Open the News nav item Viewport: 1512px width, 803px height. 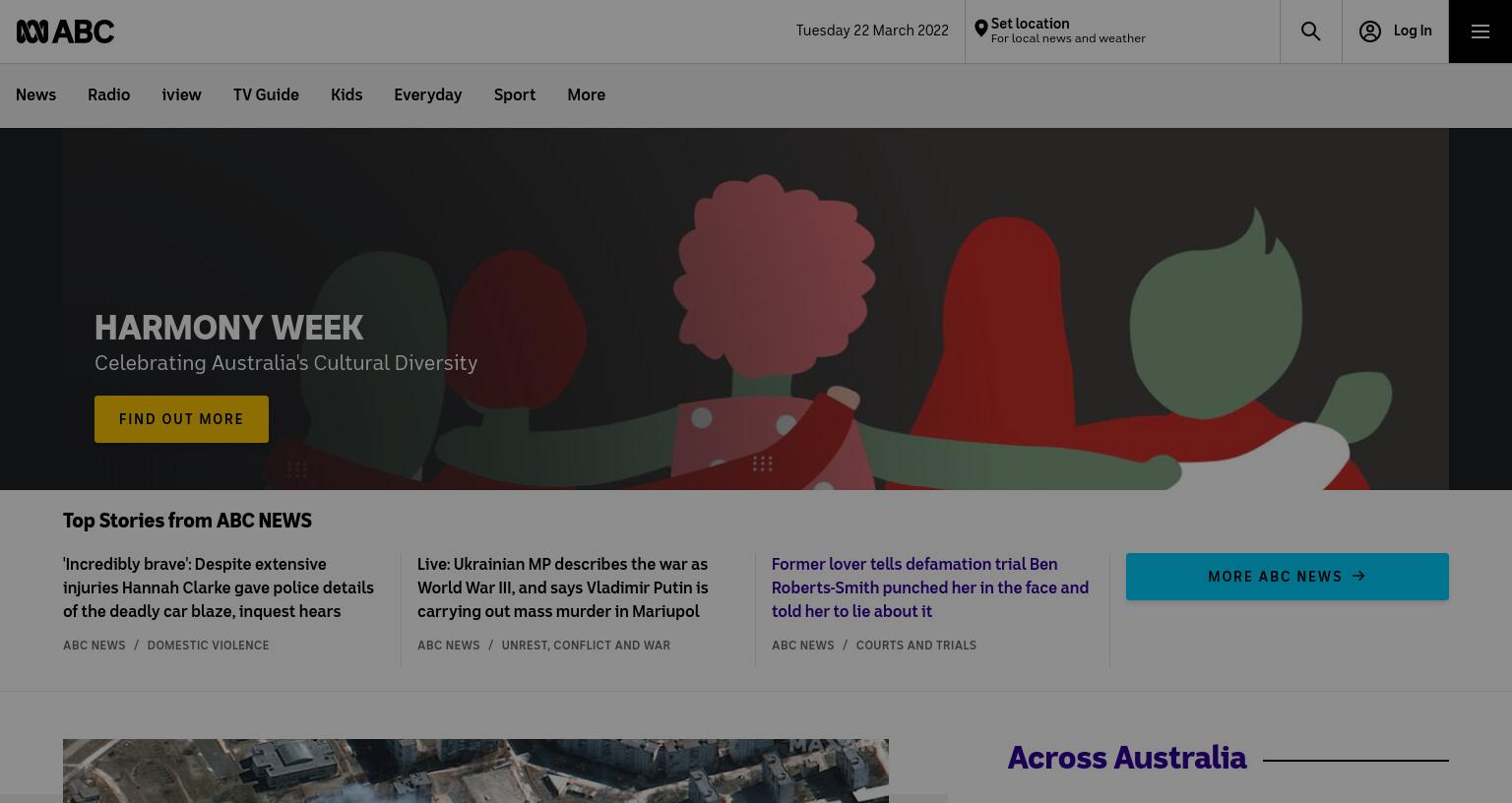click(35, 95)
